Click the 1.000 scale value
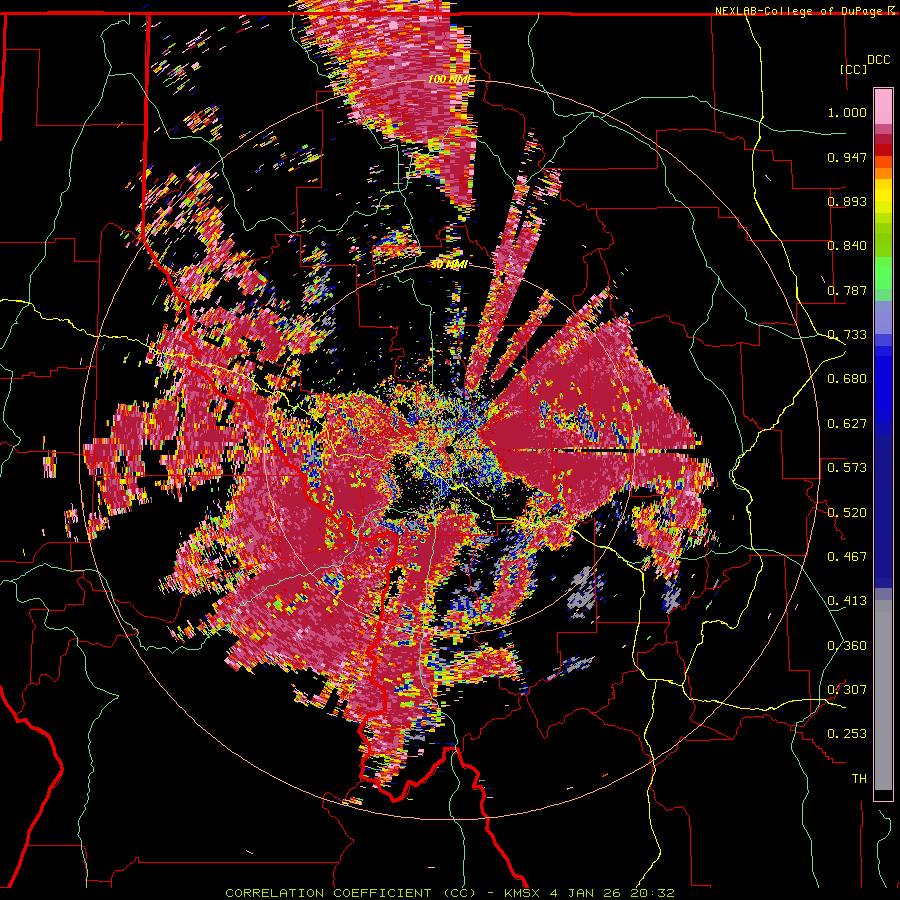Image resolution: width=900 pixels, height=900 pixels. (847, 112)
